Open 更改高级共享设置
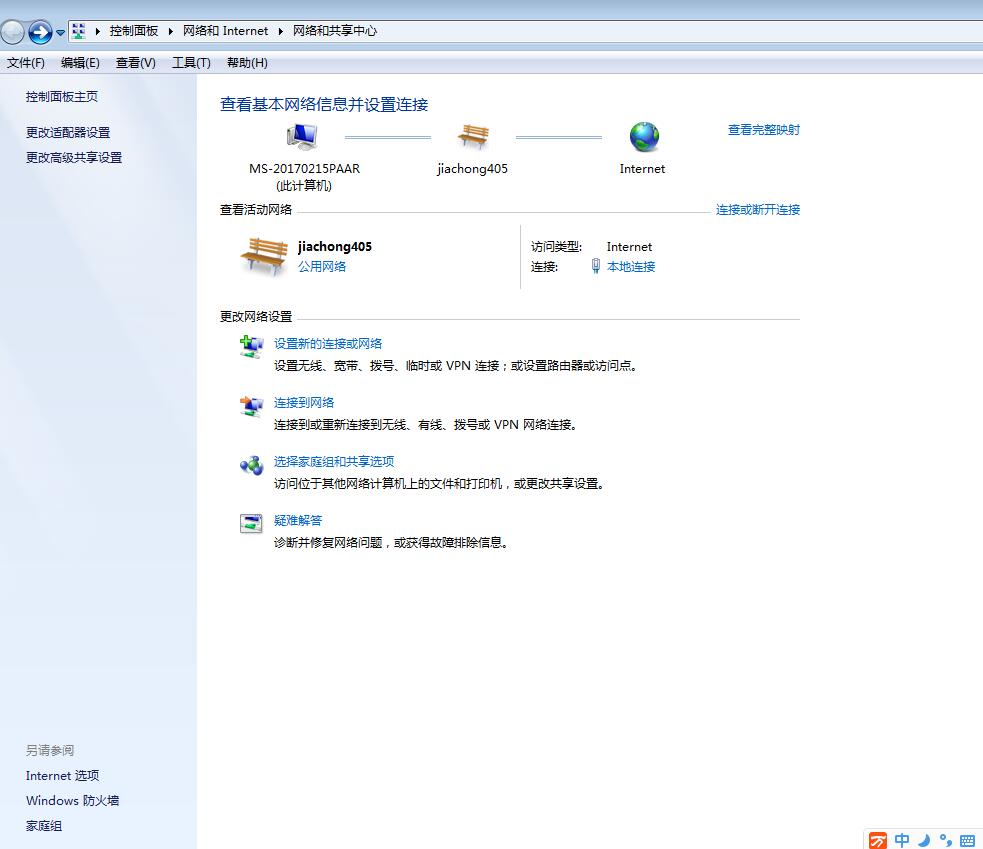The image size is (983, 849). [x=73, y=157]
